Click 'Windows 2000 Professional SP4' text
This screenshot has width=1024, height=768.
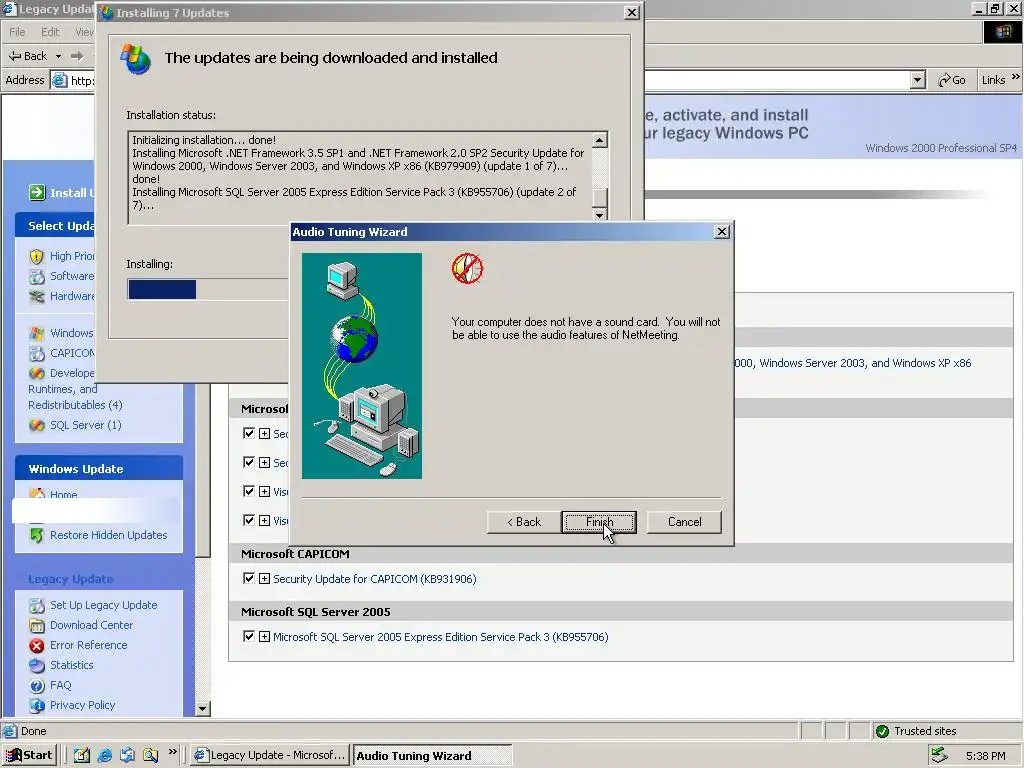coord(940,148)
